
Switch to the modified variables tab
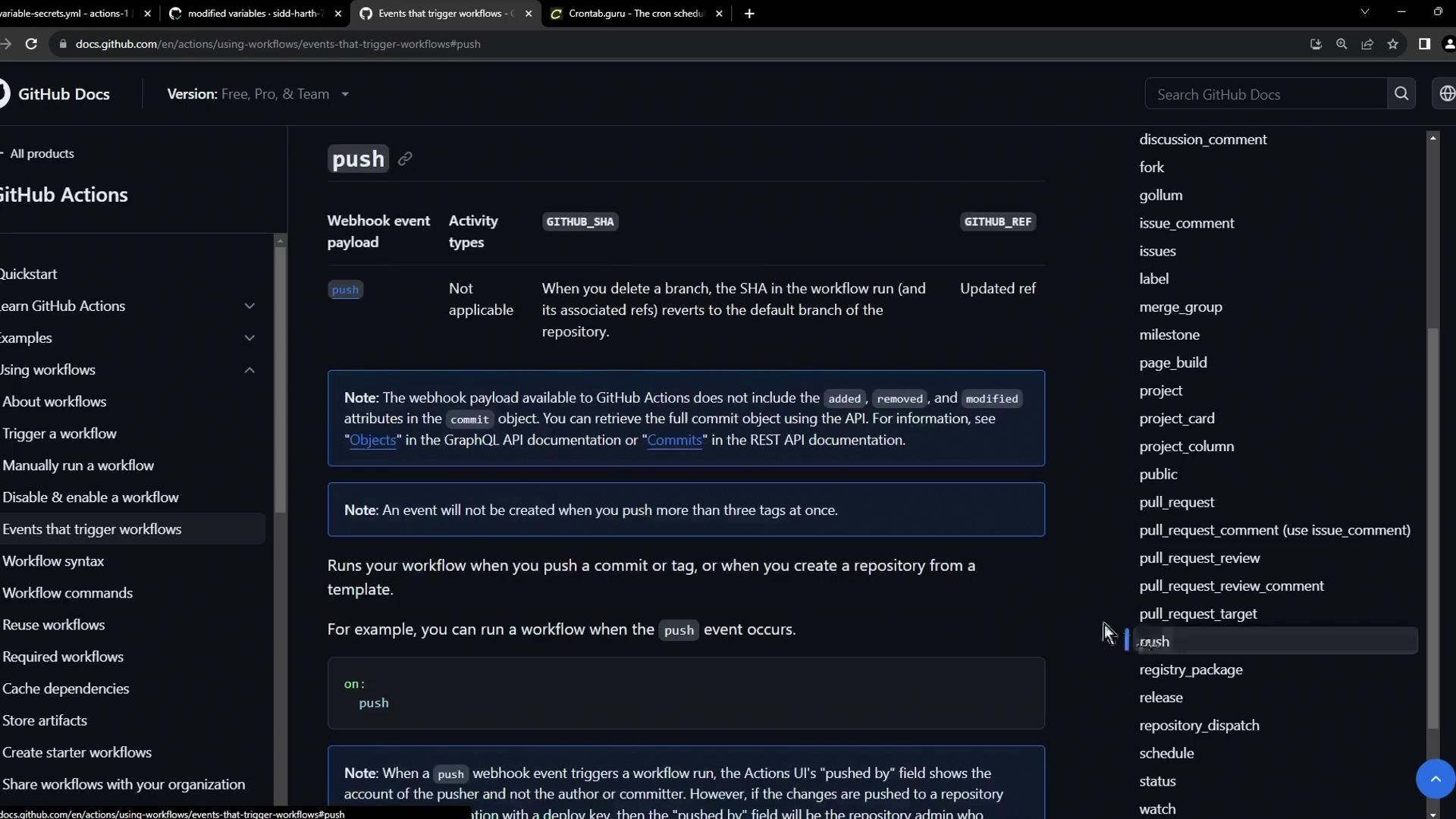[x=255, y=14]
